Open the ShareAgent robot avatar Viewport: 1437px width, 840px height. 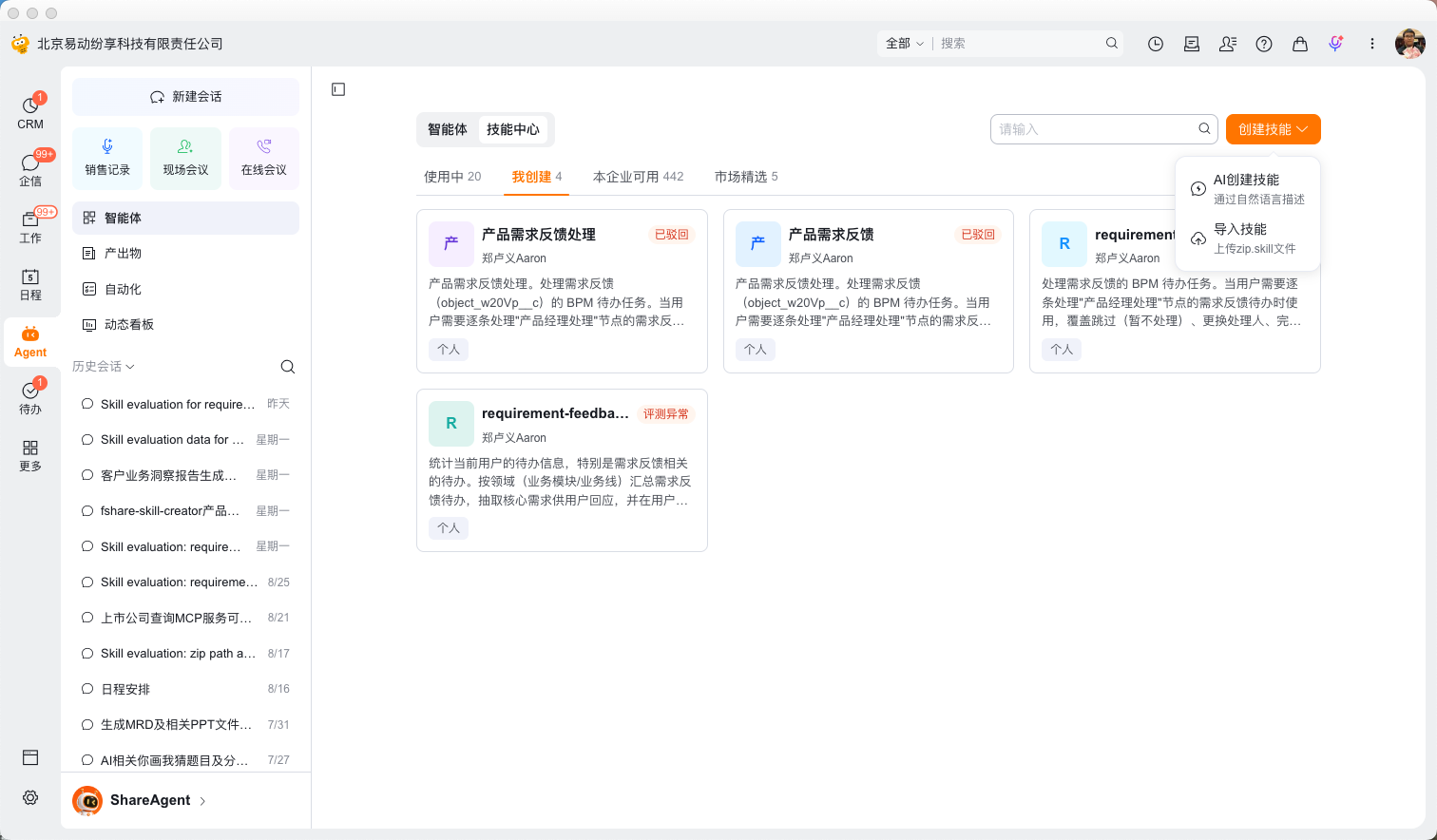point(87,801)
